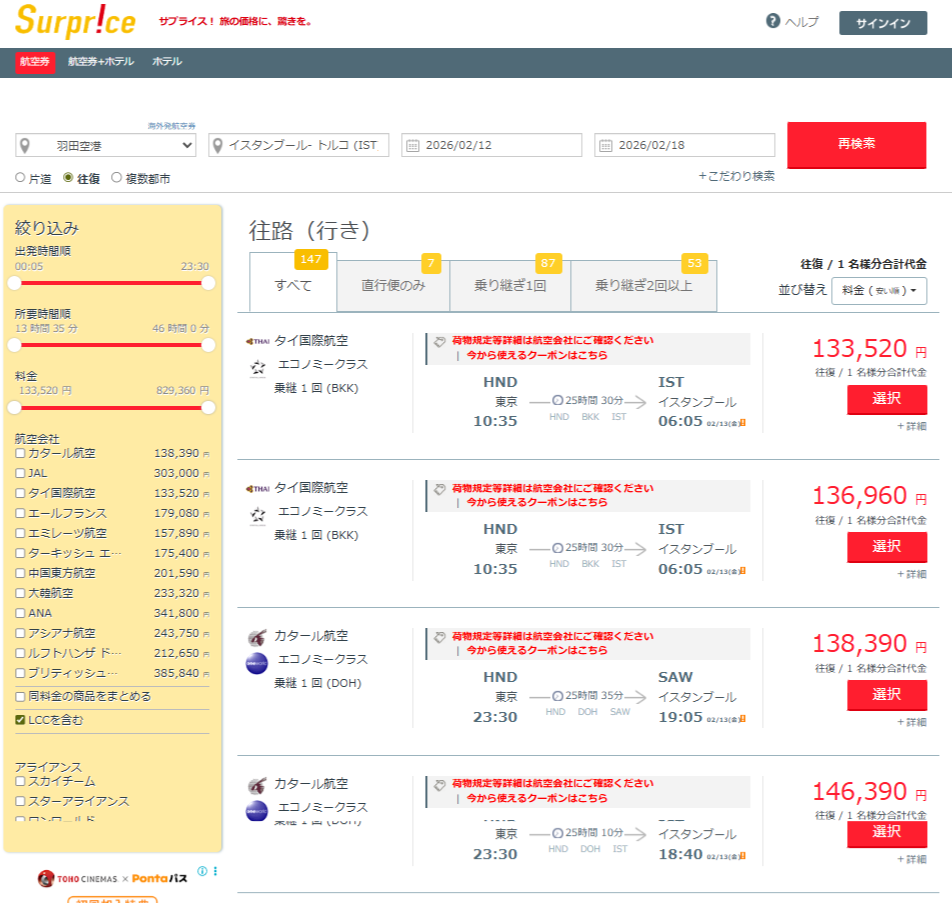Open the 羽田空港 departure dropdown

click(106, 146)
